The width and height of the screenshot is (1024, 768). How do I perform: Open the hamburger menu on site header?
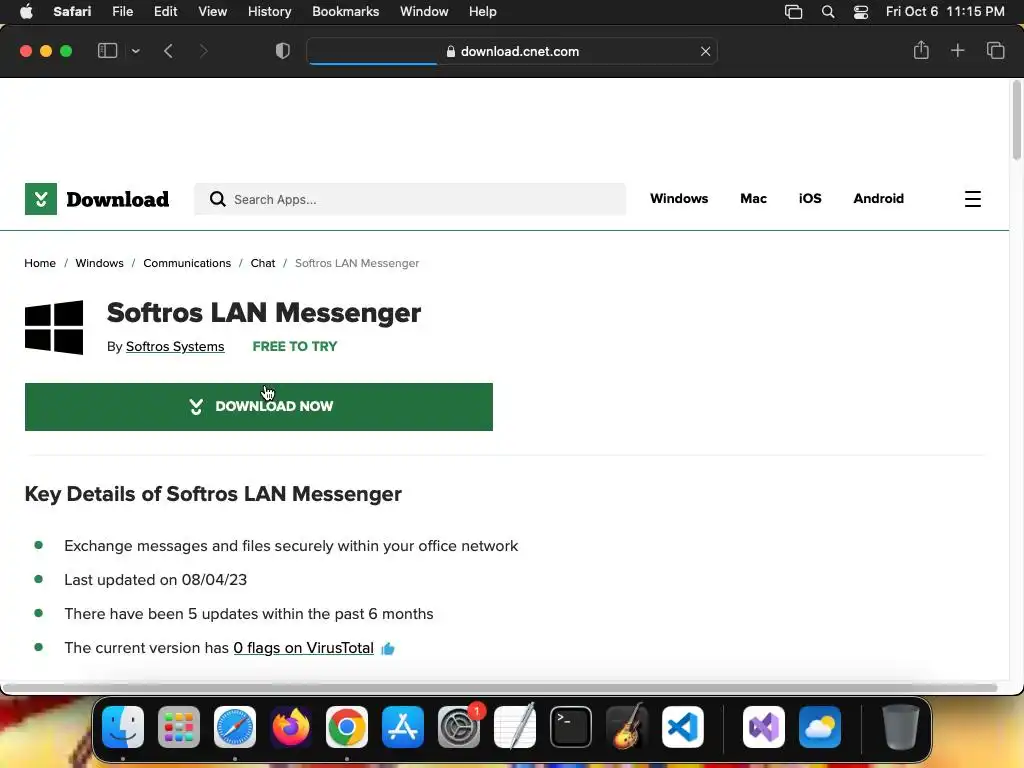click(x=972, y=199)
